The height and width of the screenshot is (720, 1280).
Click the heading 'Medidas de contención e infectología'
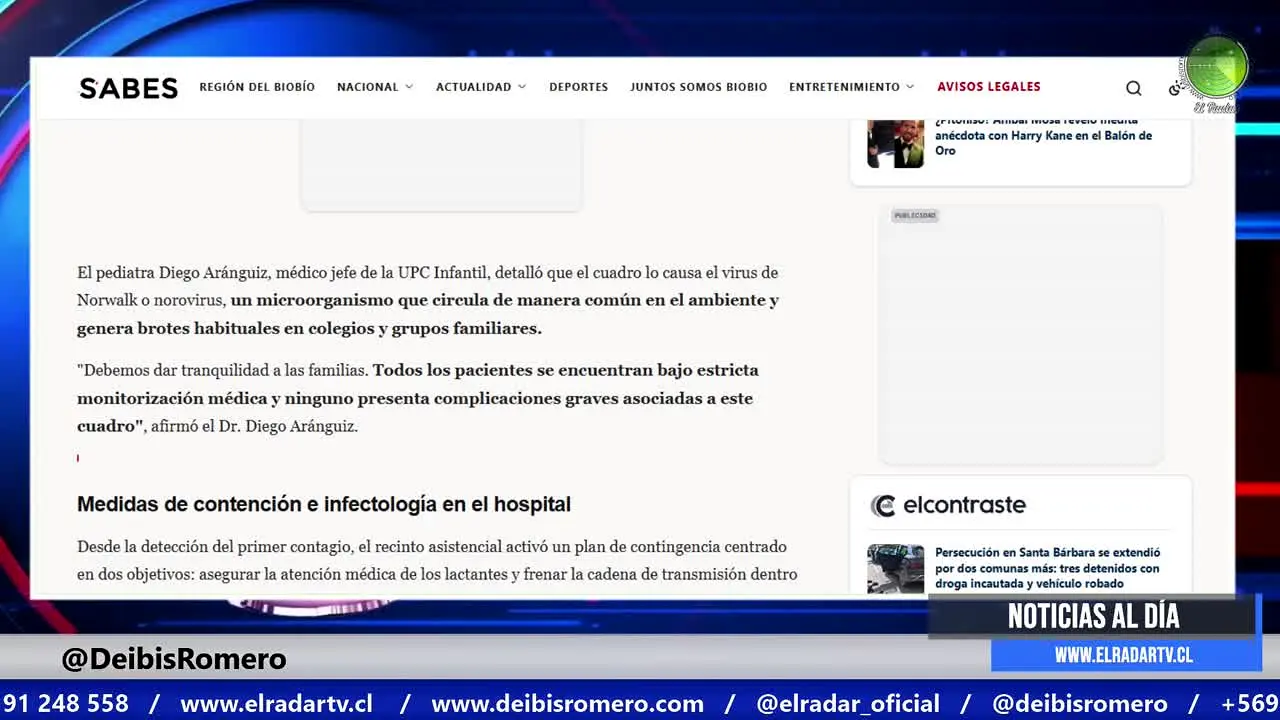click(x=324, y=504)
